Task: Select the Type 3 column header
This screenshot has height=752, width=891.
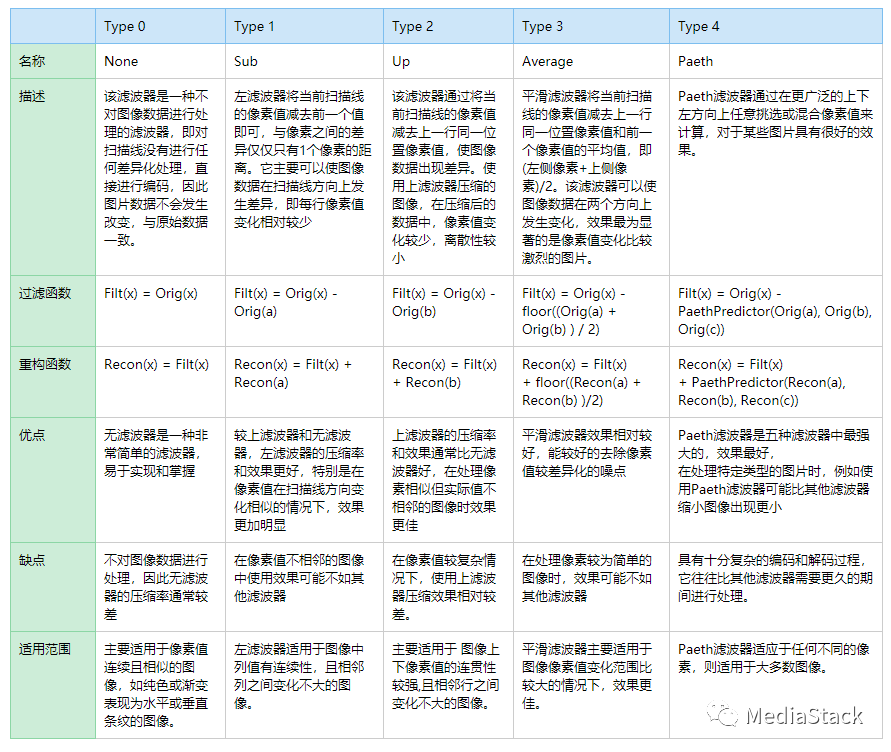Action: [543, 26]
